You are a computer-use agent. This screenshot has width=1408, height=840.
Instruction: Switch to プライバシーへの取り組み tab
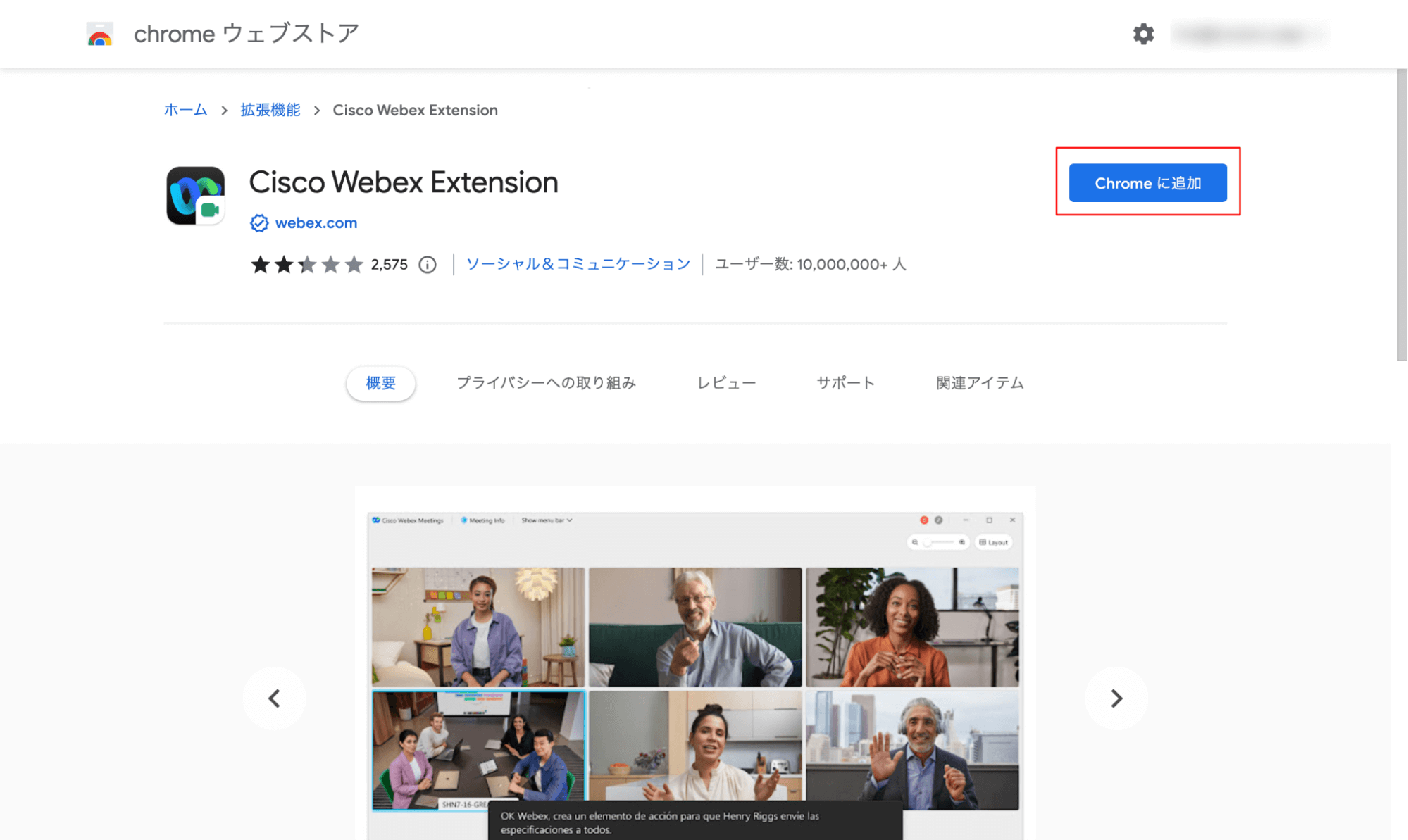point(546,383)
